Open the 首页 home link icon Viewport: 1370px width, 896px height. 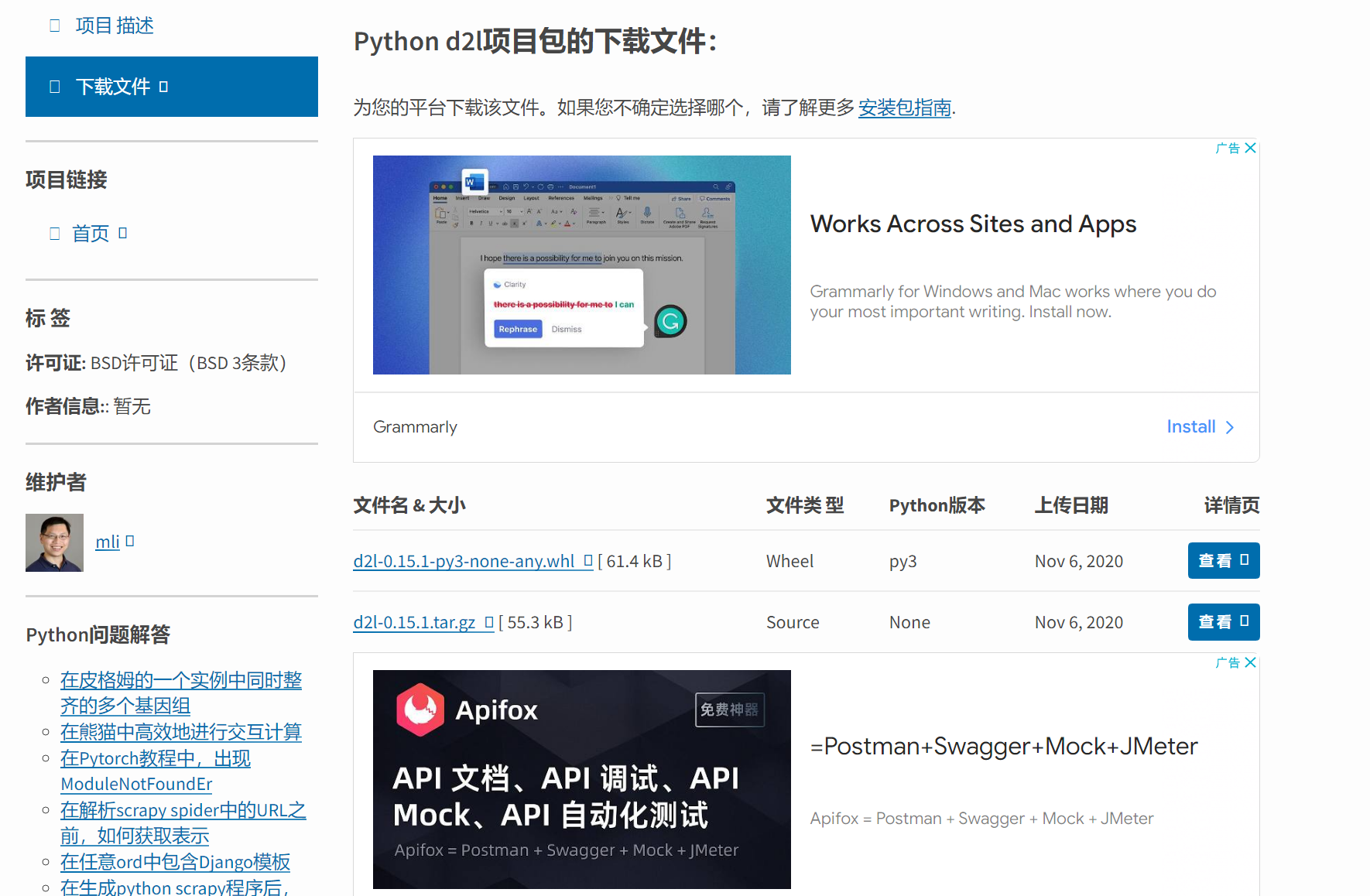point(54,233)
